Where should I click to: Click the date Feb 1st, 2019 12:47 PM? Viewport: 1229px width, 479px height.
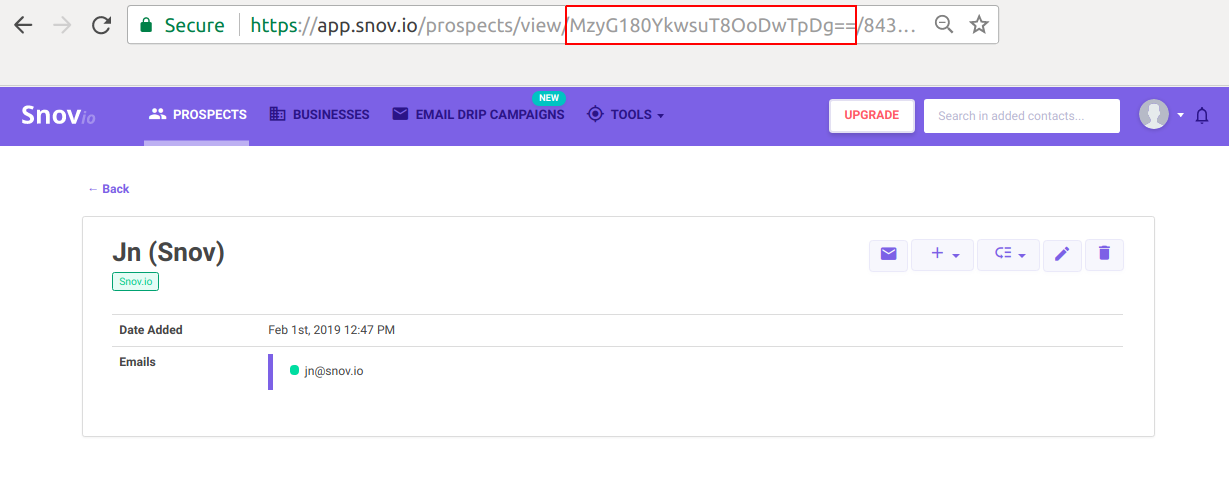[x=331, y=330]
